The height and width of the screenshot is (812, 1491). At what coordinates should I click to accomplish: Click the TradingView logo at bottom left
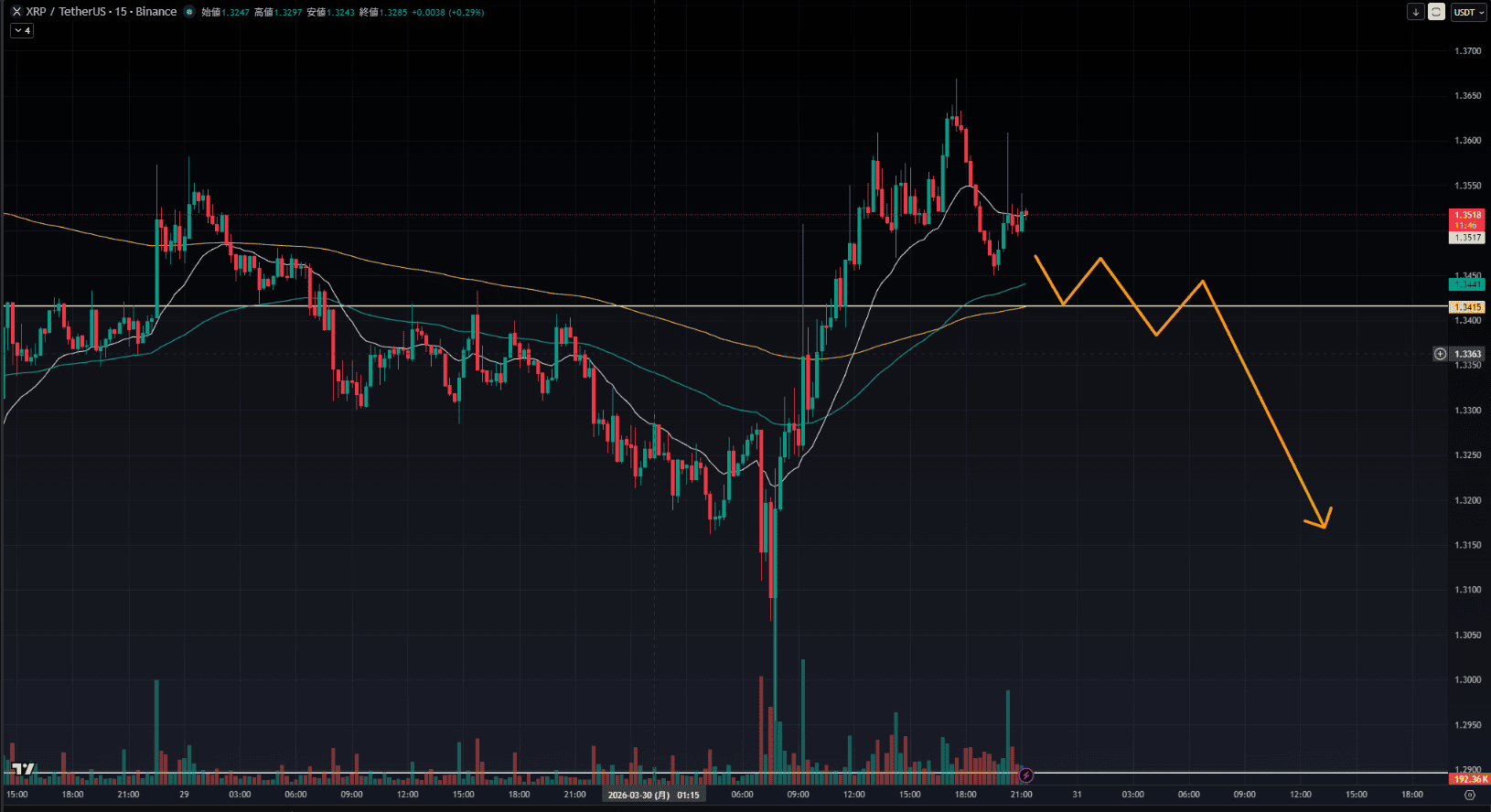tap(23, 769)
